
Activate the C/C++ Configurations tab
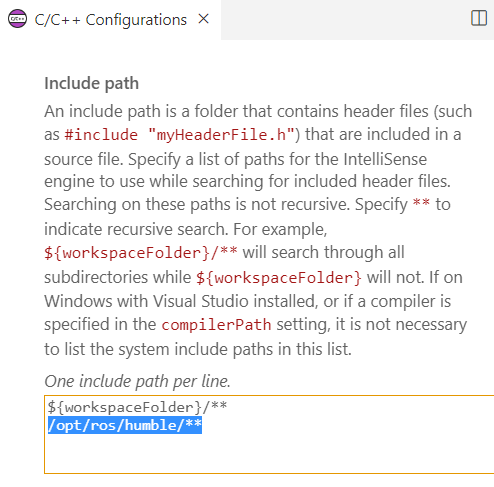tap(110, 20)
